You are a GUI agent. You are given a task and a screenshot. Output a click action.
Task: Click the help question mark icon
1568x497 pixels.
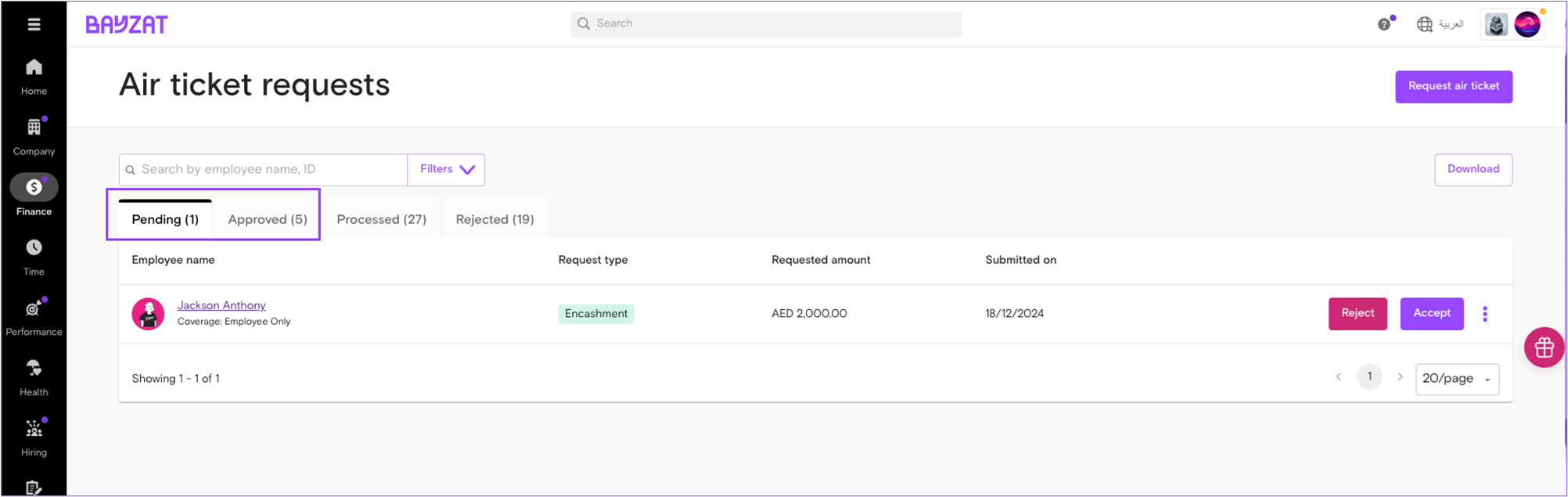pos(1384,24)
